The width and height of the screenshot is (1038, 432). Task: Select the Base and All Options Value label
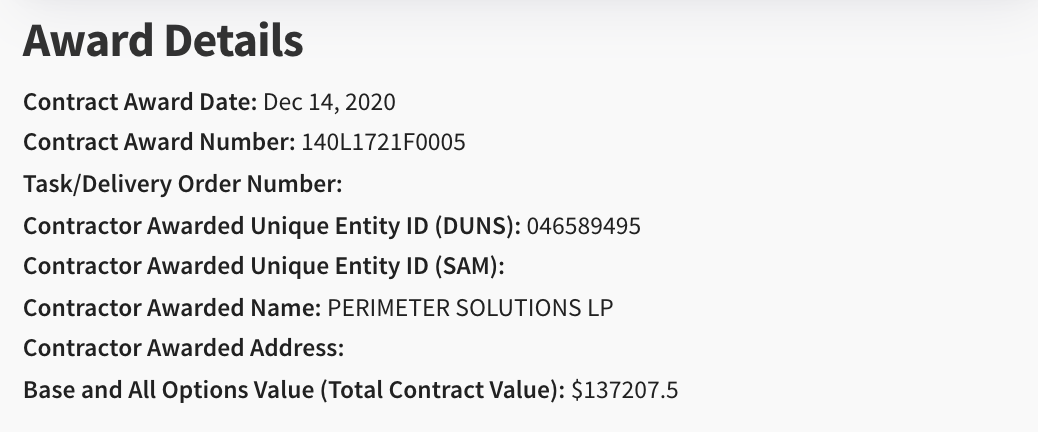tap(294, 390)
